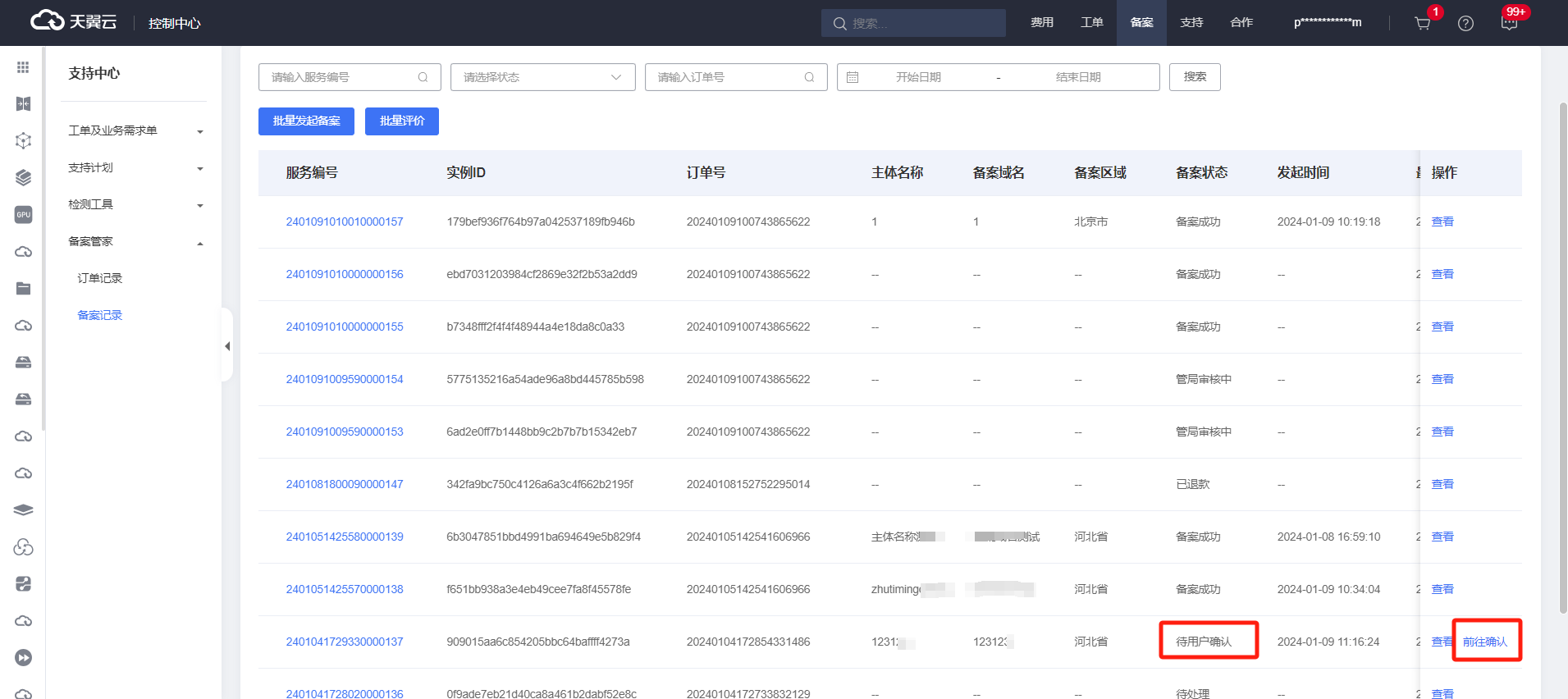The height and width of the screenshot is (699, 1568).
Task: Click the 开始日期 date field
Action: tap(918, 77)
